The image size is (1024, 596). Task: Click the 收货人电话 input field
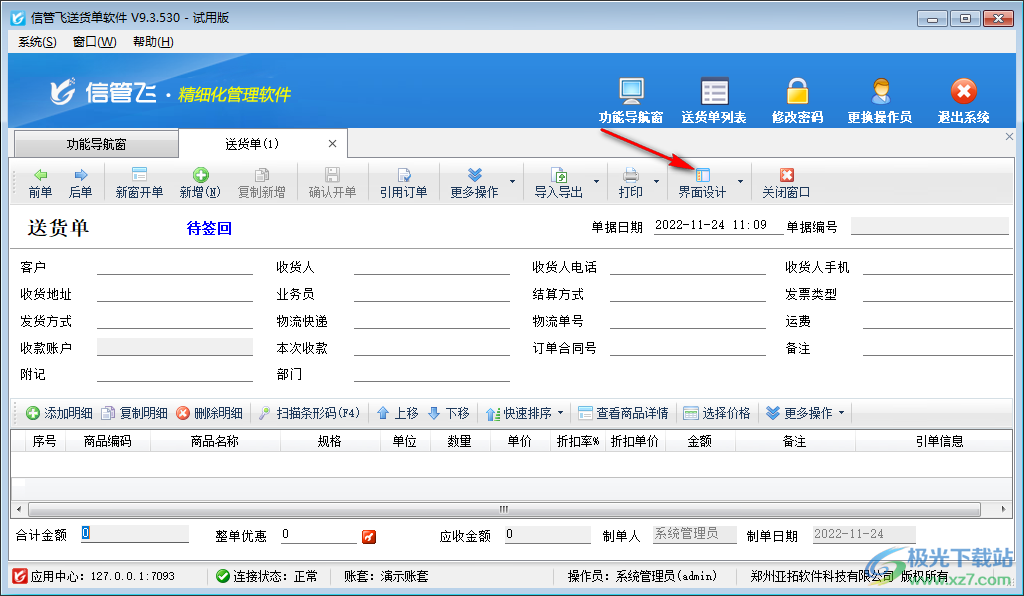click(x=688, y=266)
